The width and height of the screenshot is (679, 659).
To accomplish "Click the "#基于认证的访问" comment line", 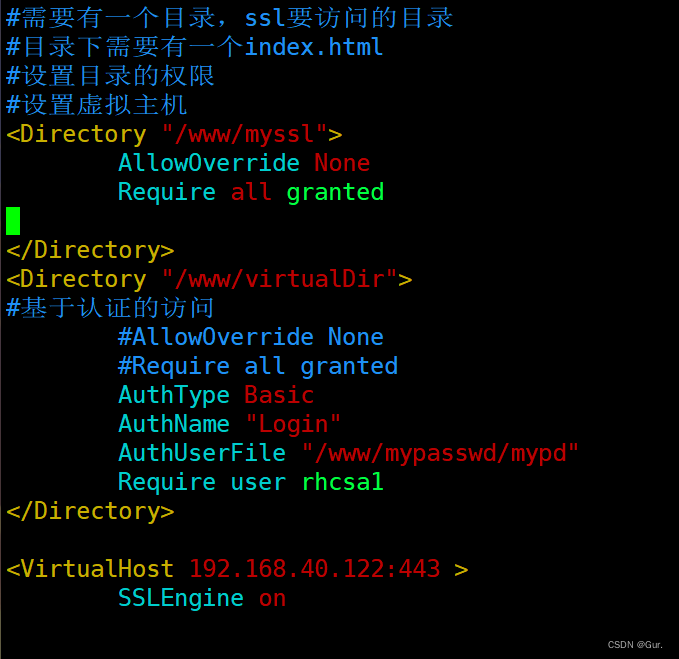I will pyautogui.click(x=110, y=308).
